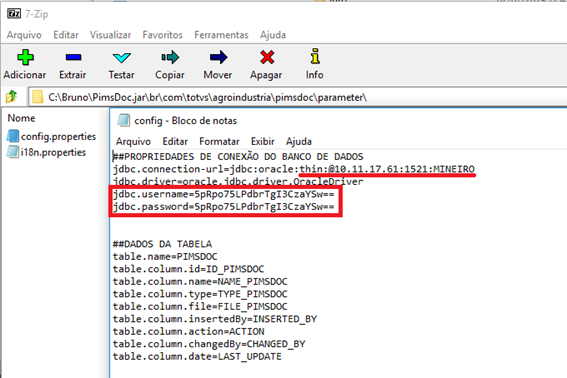
Task: Click the table.column.file line
Action: (x=200, y=306)
